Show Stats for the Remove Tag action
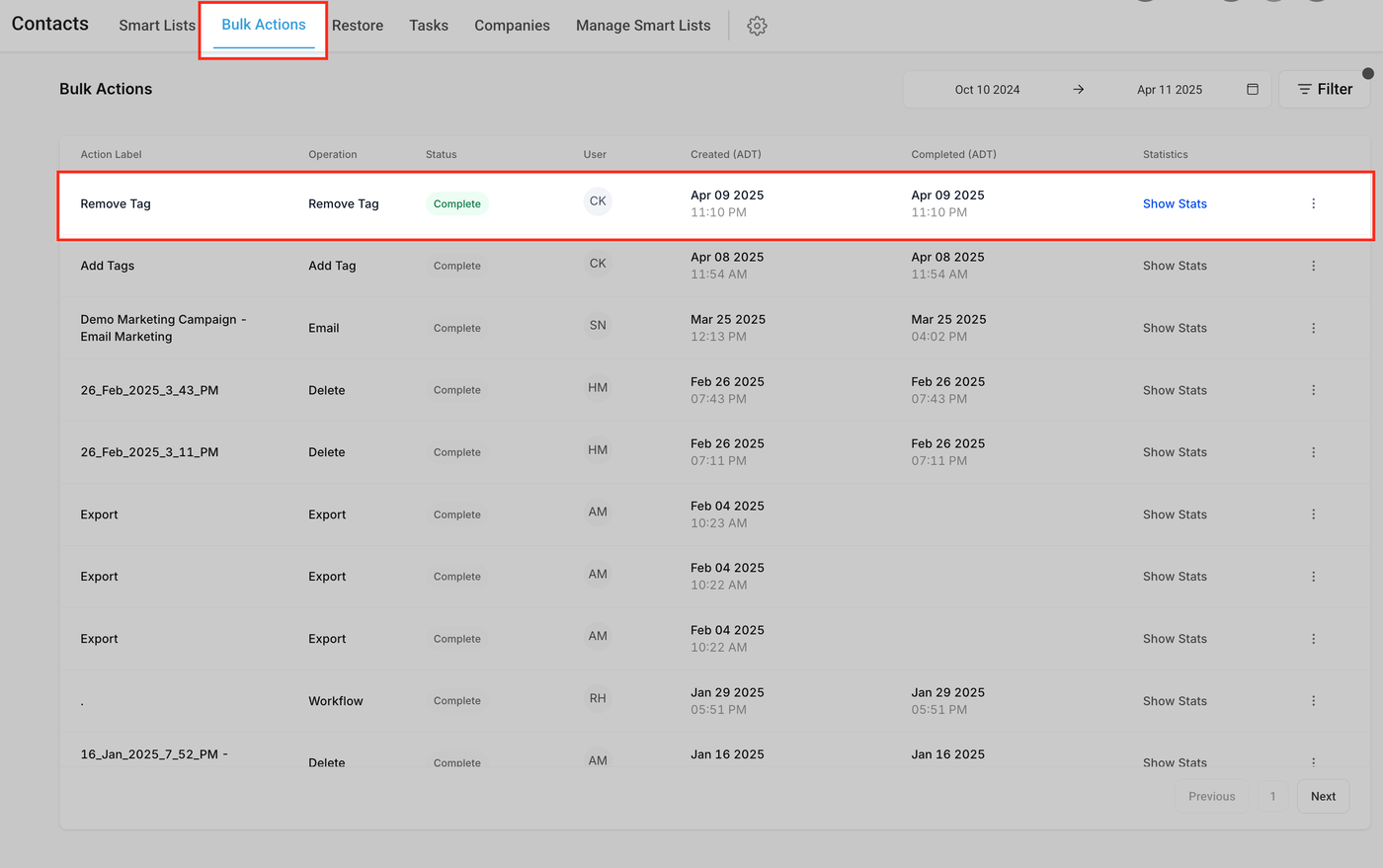This screenshot has height=868, width=1383. pyautogui.click(x=1175, y=203)
